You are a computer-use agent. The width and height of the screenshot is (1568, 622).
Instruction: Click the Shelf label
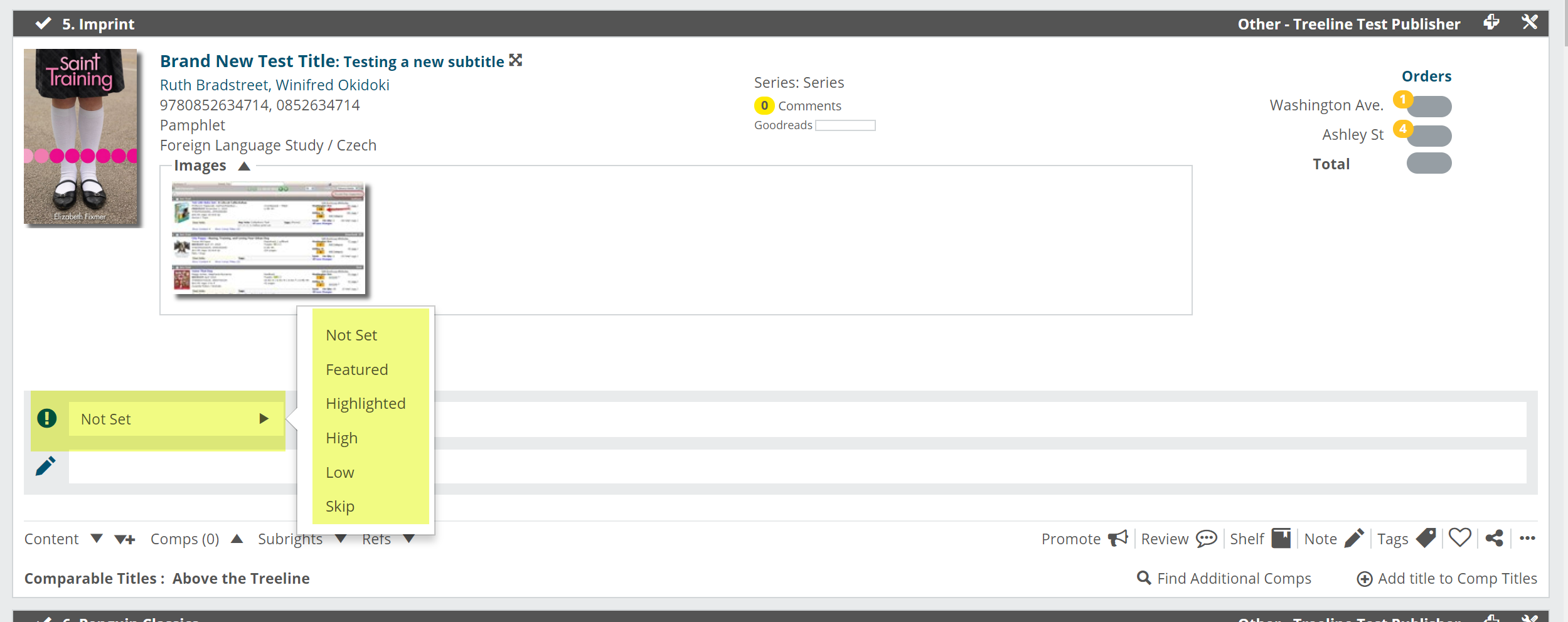click(x=1247, y=539)
